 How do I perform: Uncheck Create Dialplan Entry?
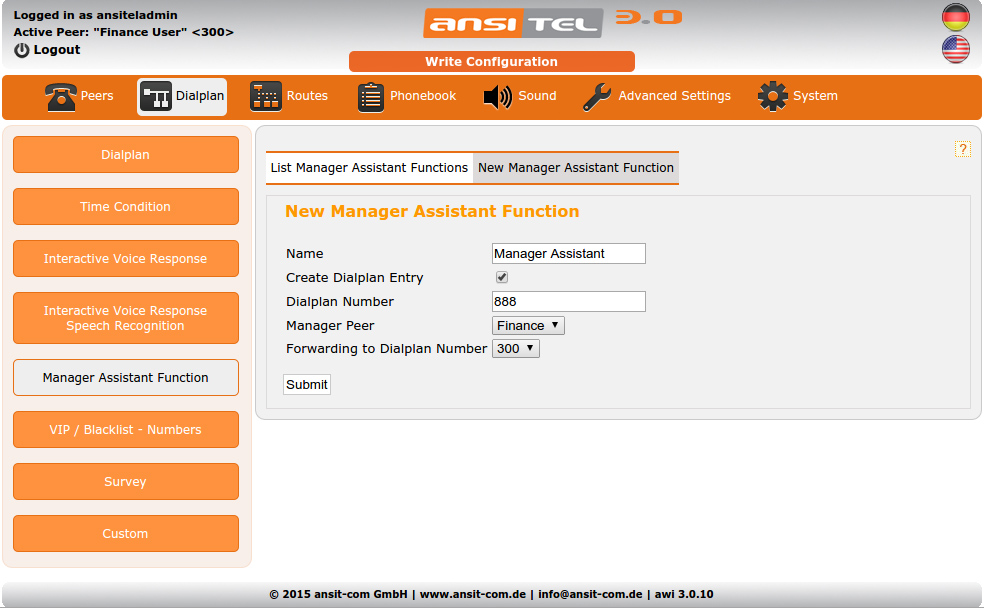pos(501,277)
